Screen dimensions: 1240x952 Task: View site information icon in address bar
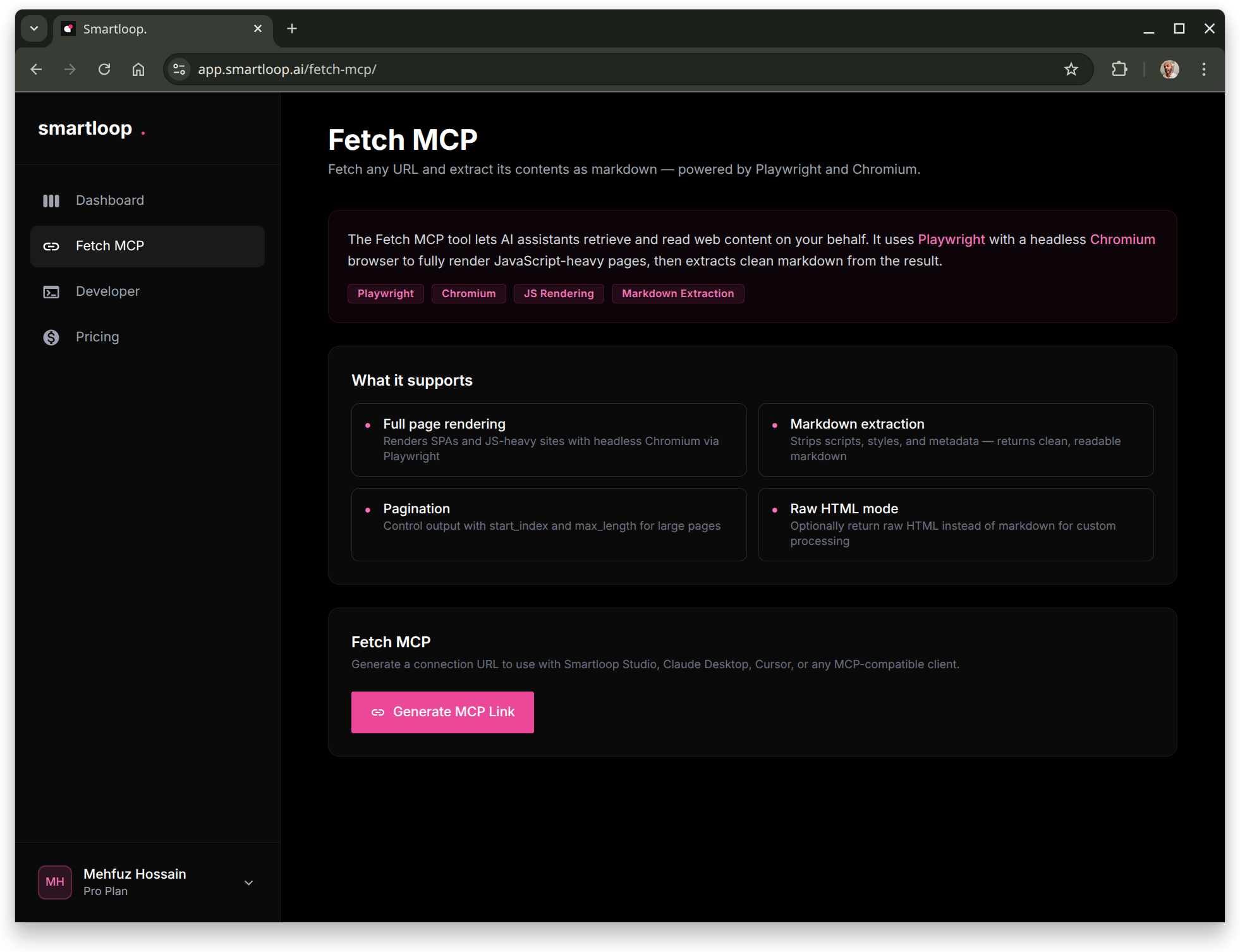click(179, 70)
